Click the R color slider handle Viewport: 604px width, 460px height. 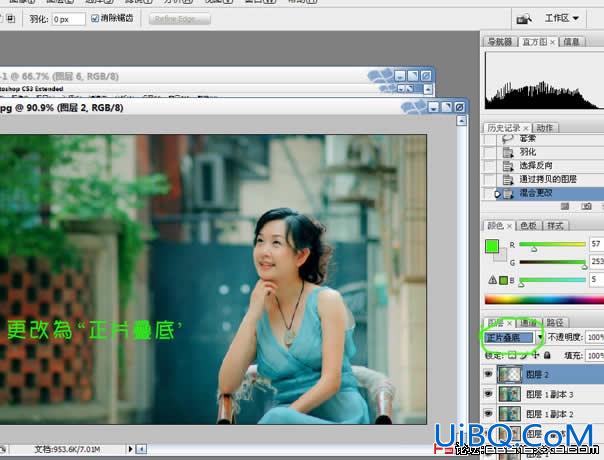(x=534, y=249)
